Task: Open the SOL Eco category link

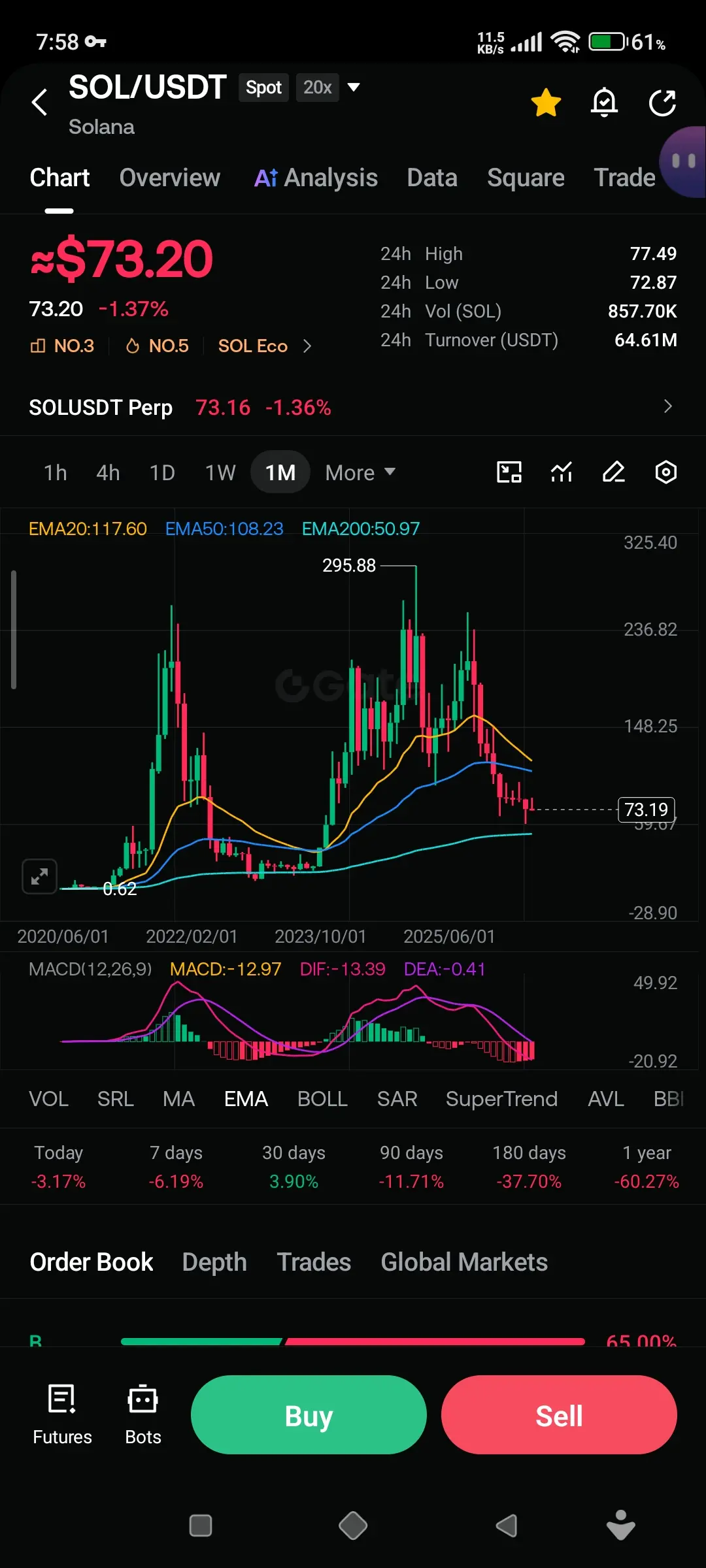Action: [x=253, y=346]
